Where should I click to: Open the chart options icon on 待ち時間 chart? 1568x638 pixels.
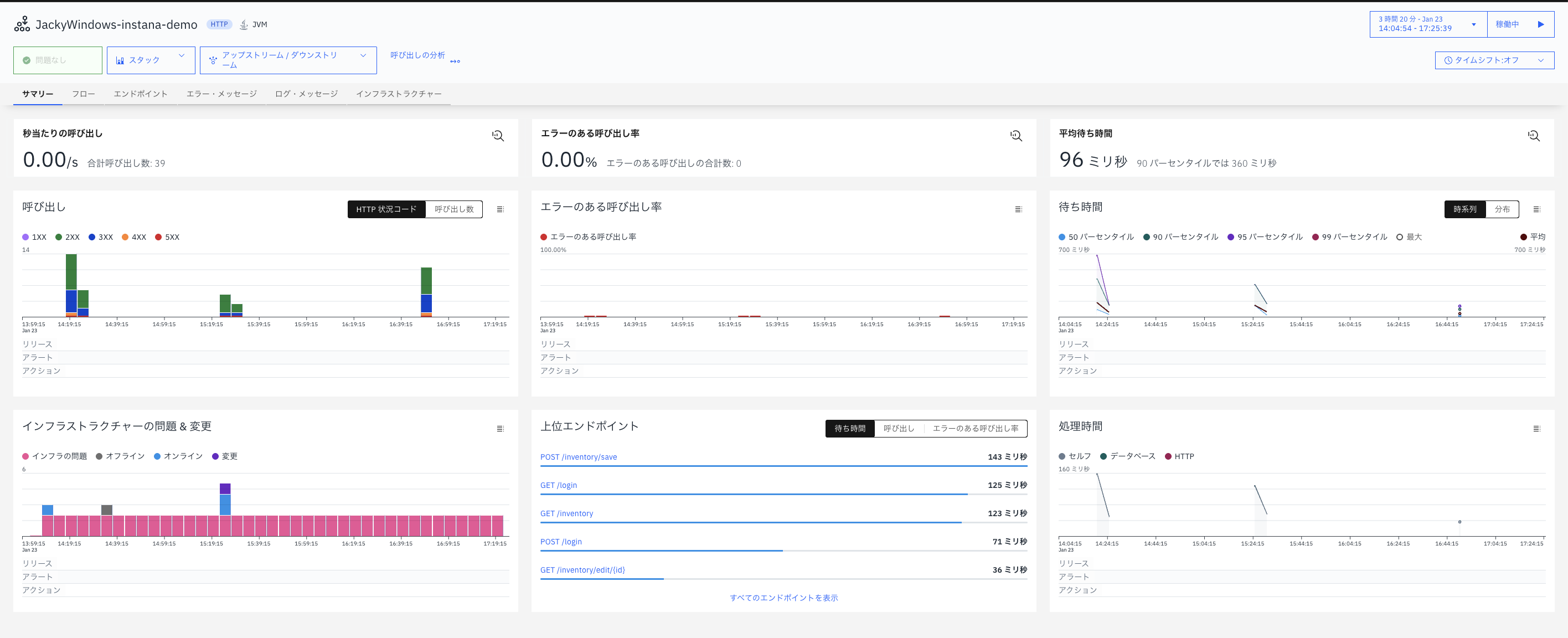point(1538,209)
